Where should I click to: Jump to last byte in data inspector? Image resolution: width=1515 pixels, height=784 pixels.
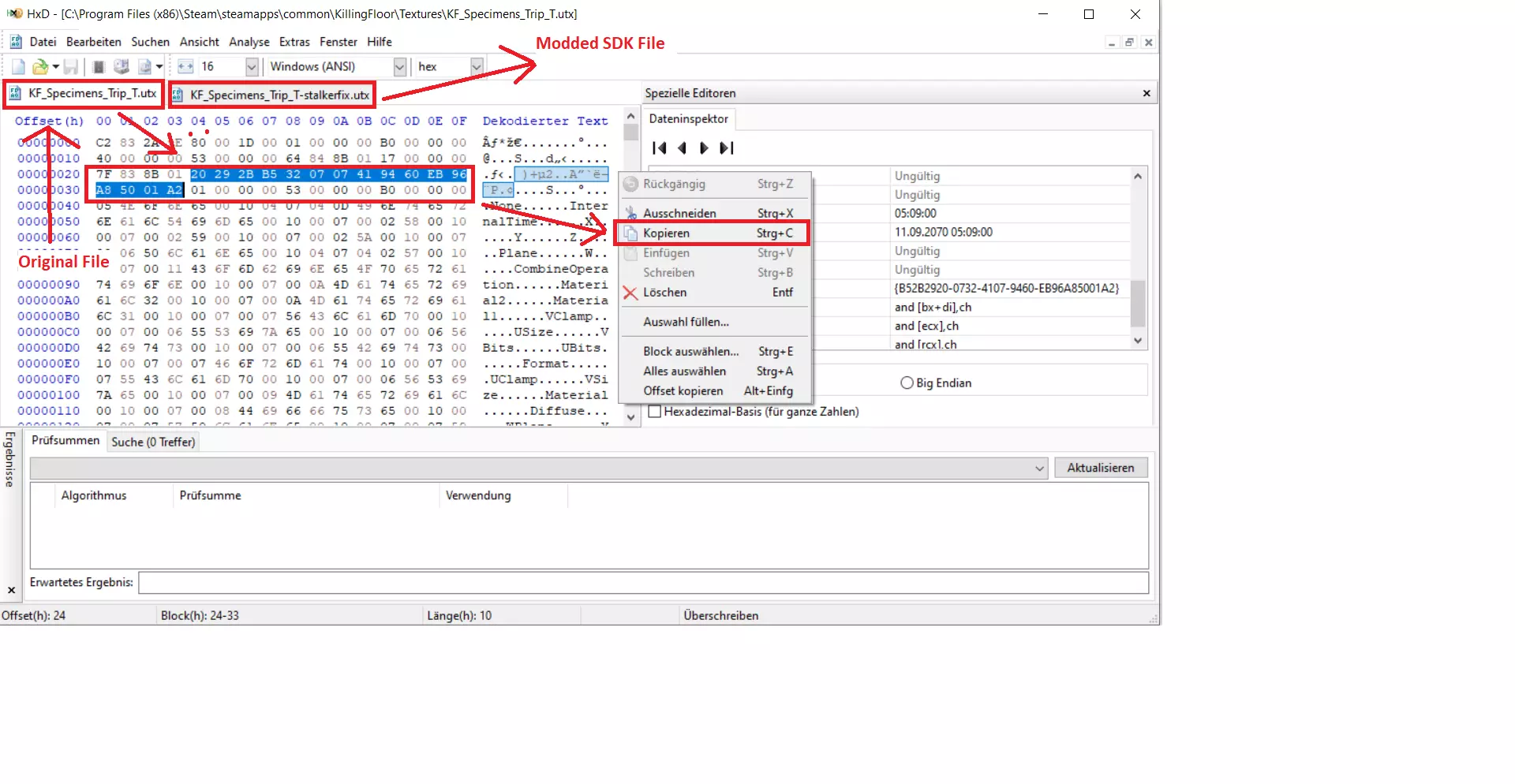pos(727,148)
